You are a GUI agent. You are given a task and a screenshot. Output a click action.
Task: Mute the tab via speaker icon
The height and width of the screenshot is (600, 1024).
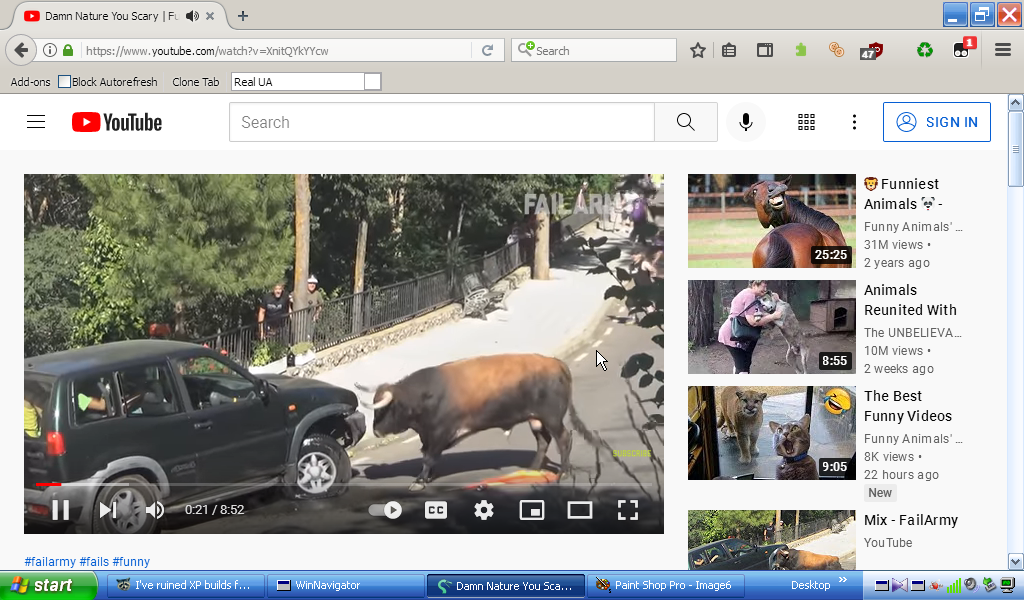point(192,16)
